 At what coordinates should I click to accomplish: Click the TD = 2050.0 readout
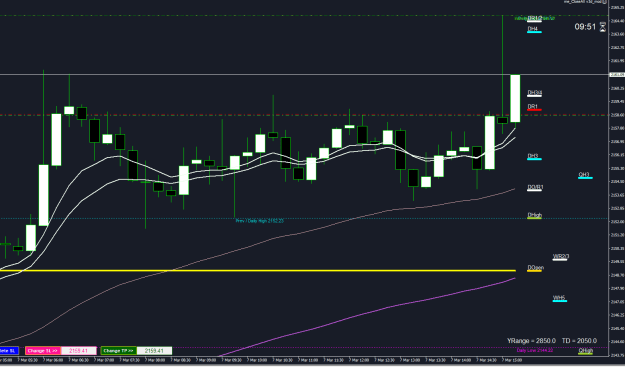pos(579,341)
